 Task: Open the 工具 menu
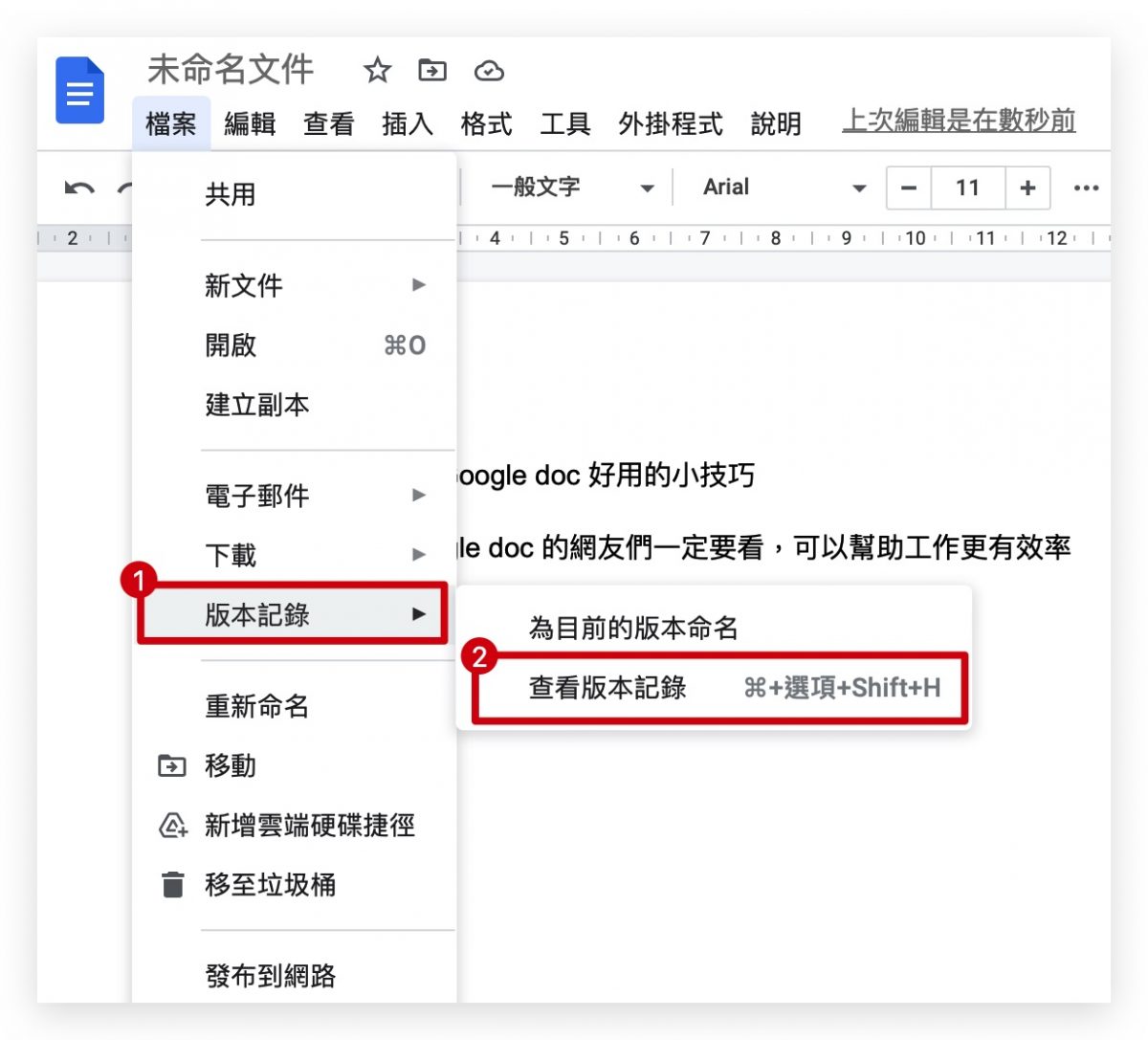pos(564,123)
